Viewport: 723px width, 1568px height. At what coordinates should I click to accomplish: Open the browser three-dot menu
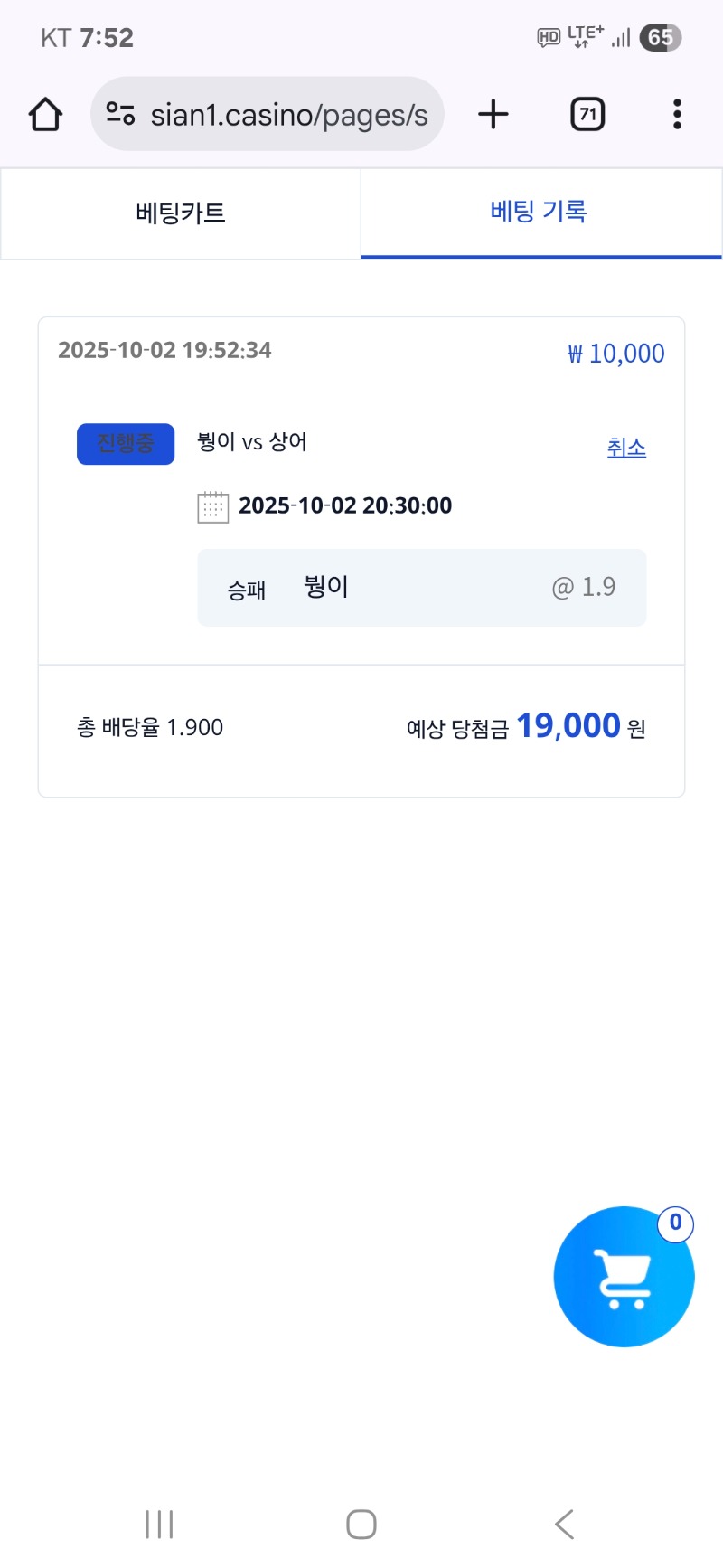pos(677,115)
